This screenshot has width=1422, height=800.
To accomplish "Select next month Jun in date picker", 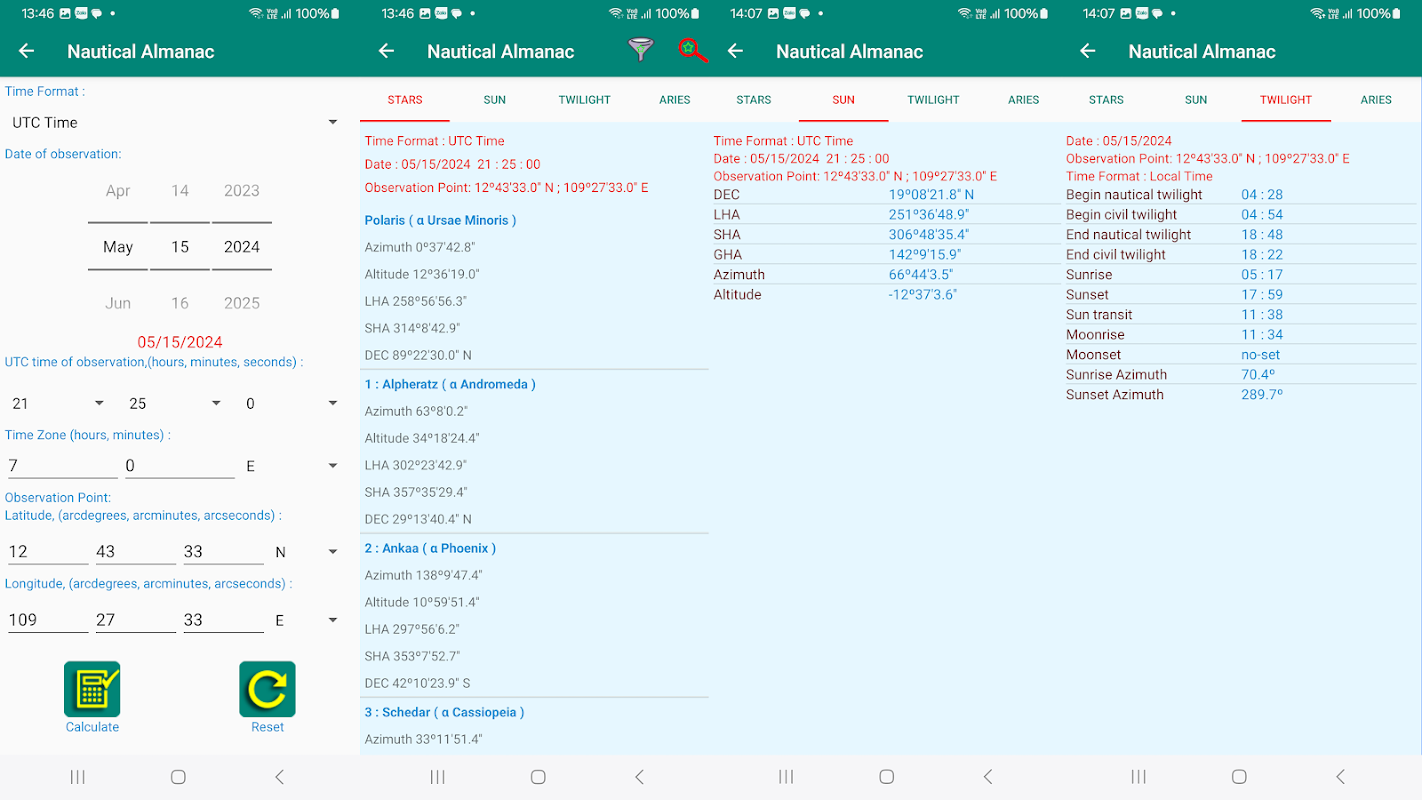I will tap(118, 303).
